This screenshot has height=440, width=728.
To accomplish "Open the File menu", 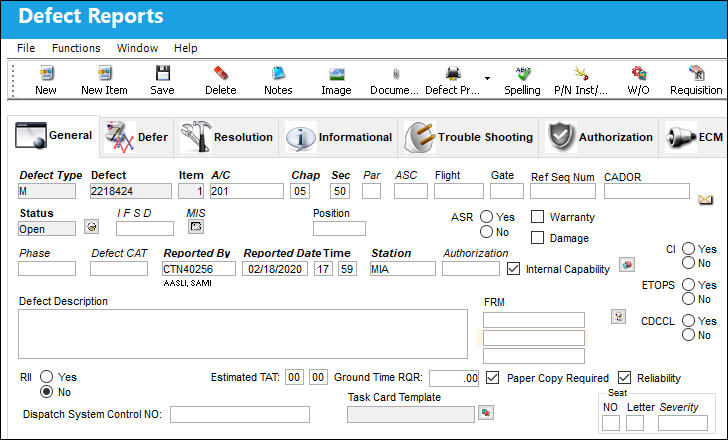I will [26, 48].
